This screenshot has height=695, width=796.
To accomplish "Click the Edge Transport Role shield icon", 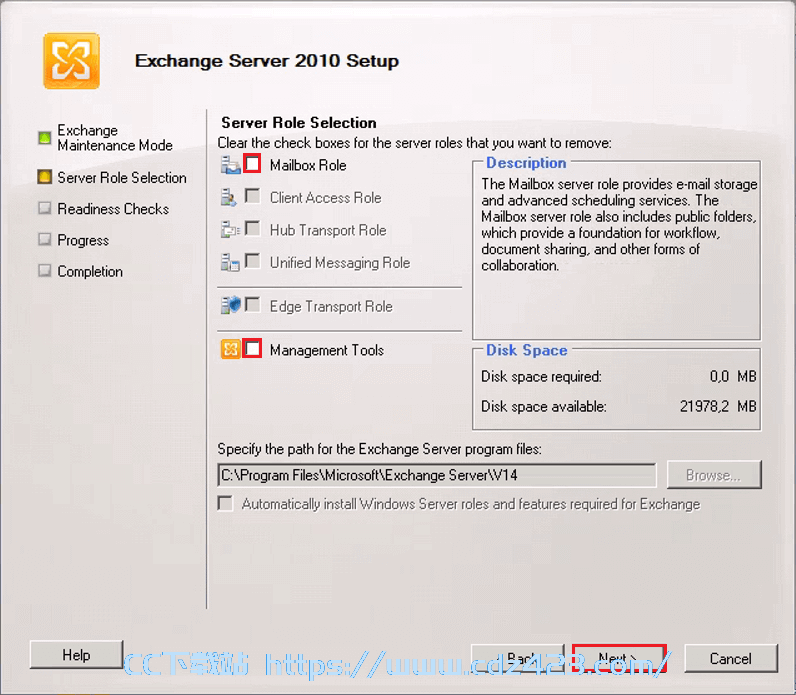I will tap(230, 306).
